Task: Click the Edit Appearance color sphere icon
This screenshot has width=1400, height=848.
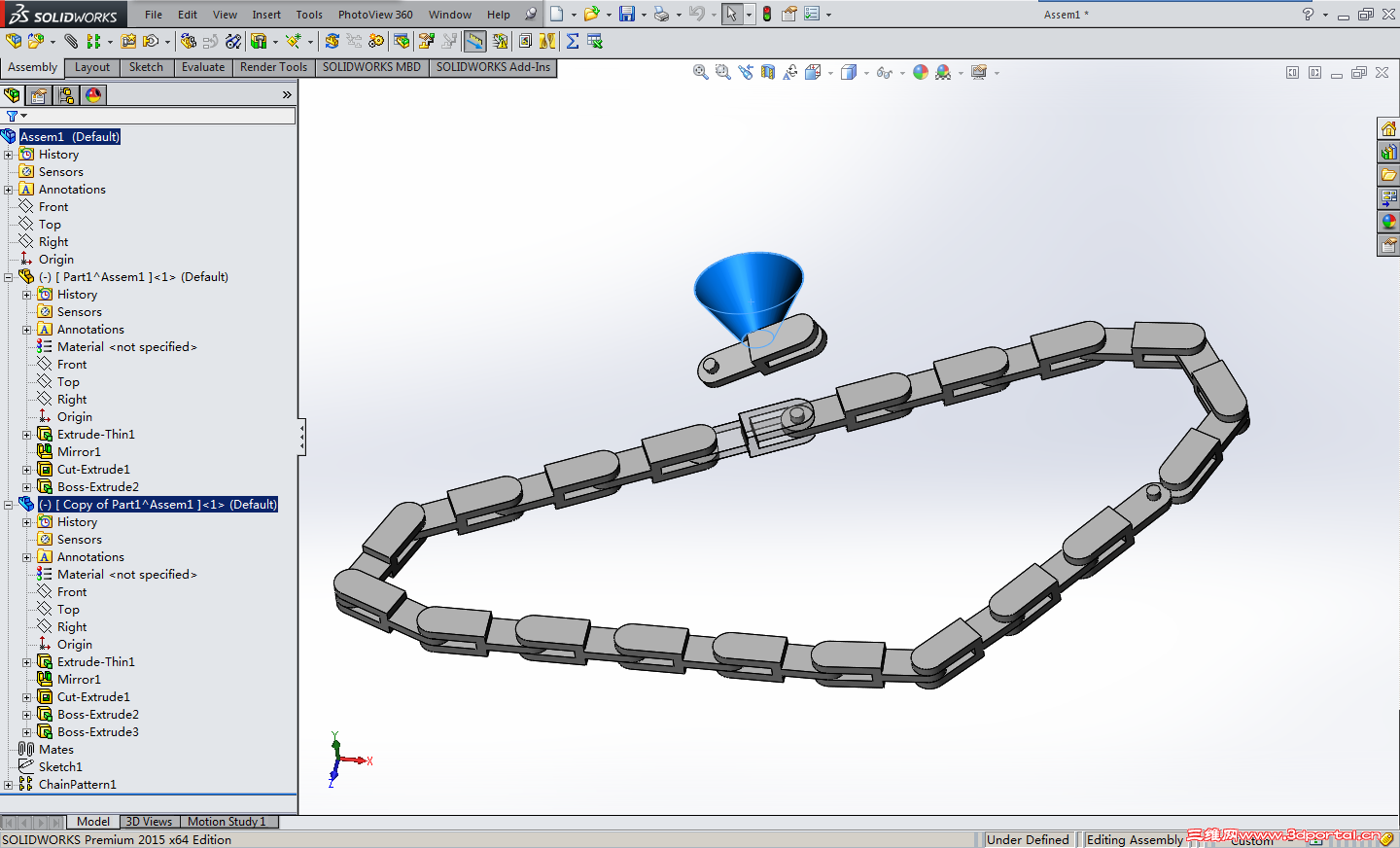Action: point(921,72)
